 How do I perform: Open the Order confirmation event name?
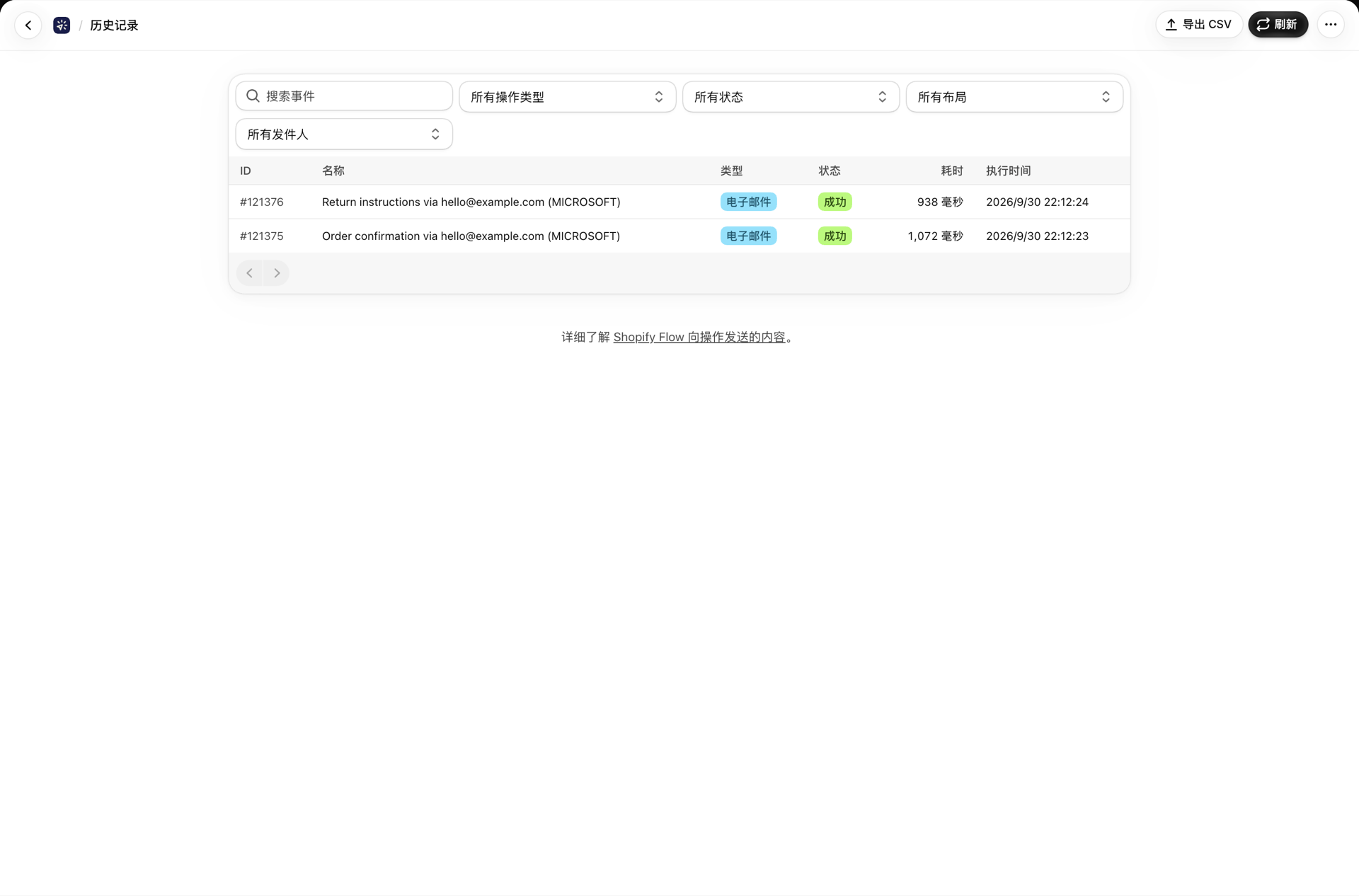(471, 236)
